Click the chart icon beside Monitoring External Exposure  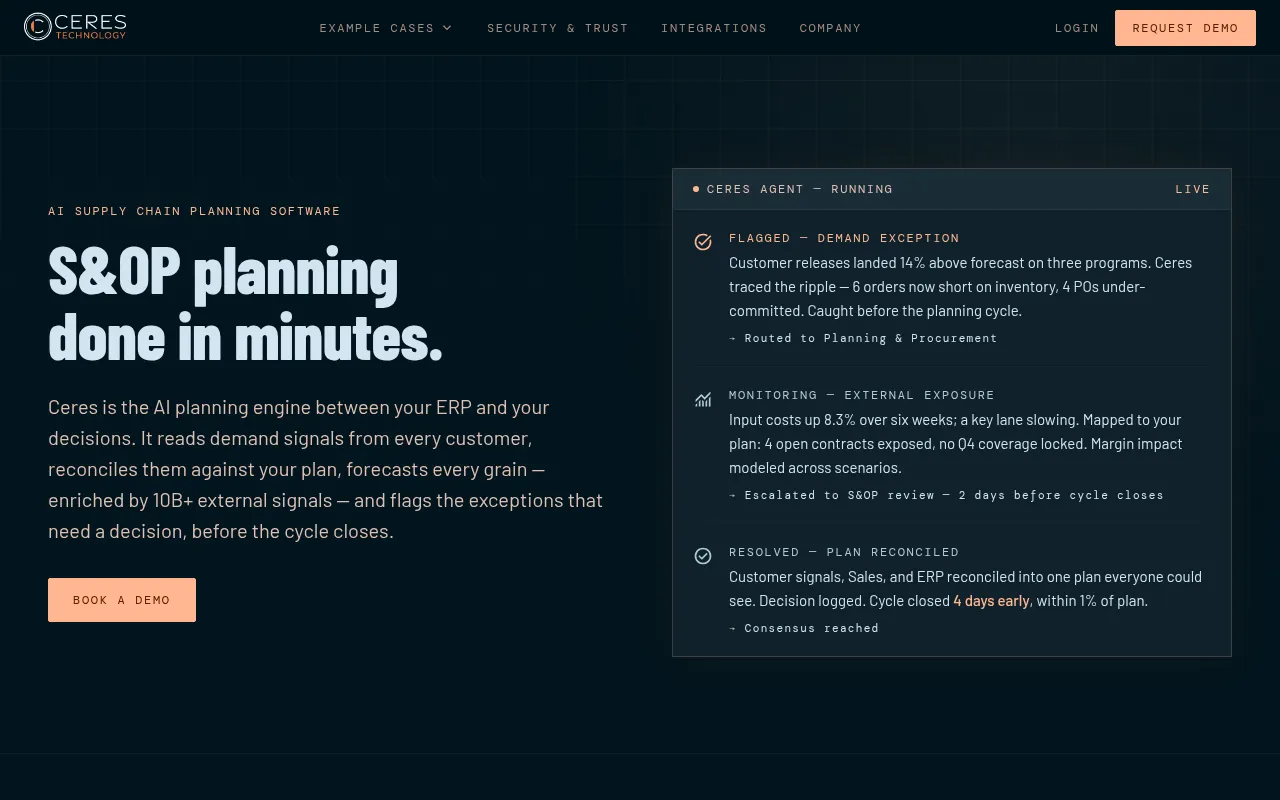pyautogui.click(x=703, y=399)
